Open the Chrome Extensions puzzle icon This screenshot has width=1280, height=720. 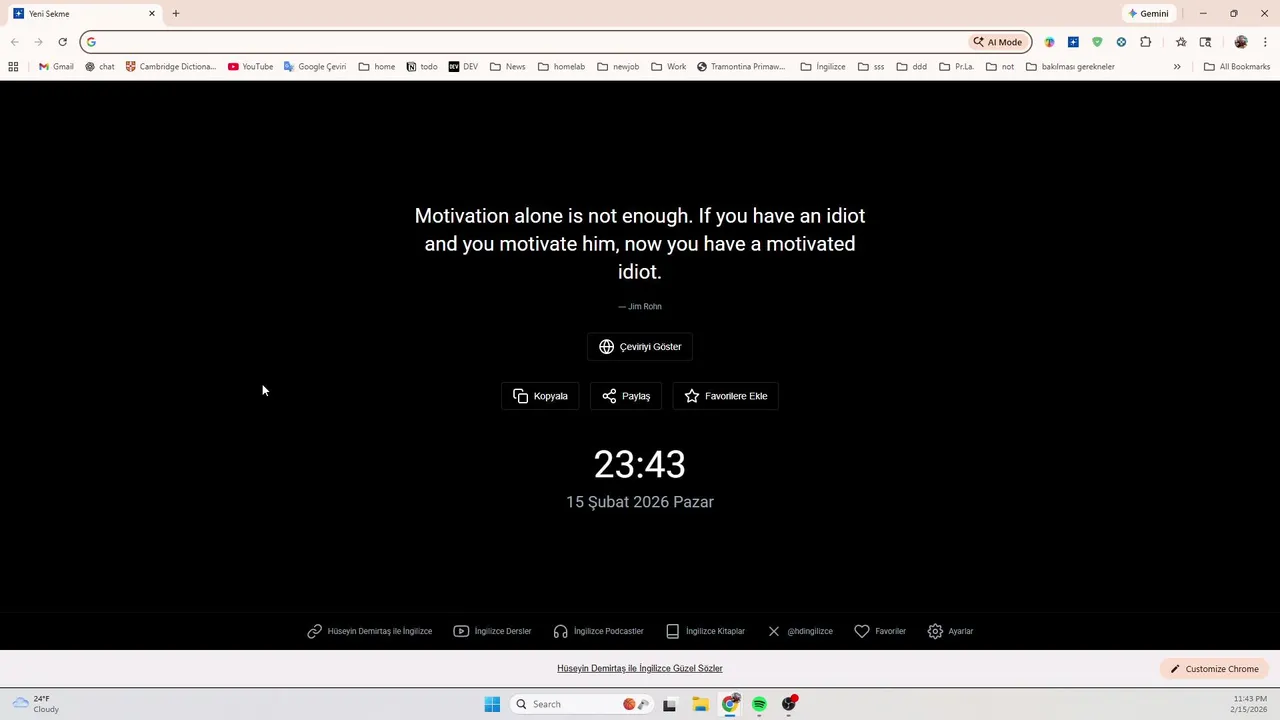coord(1145,42)
